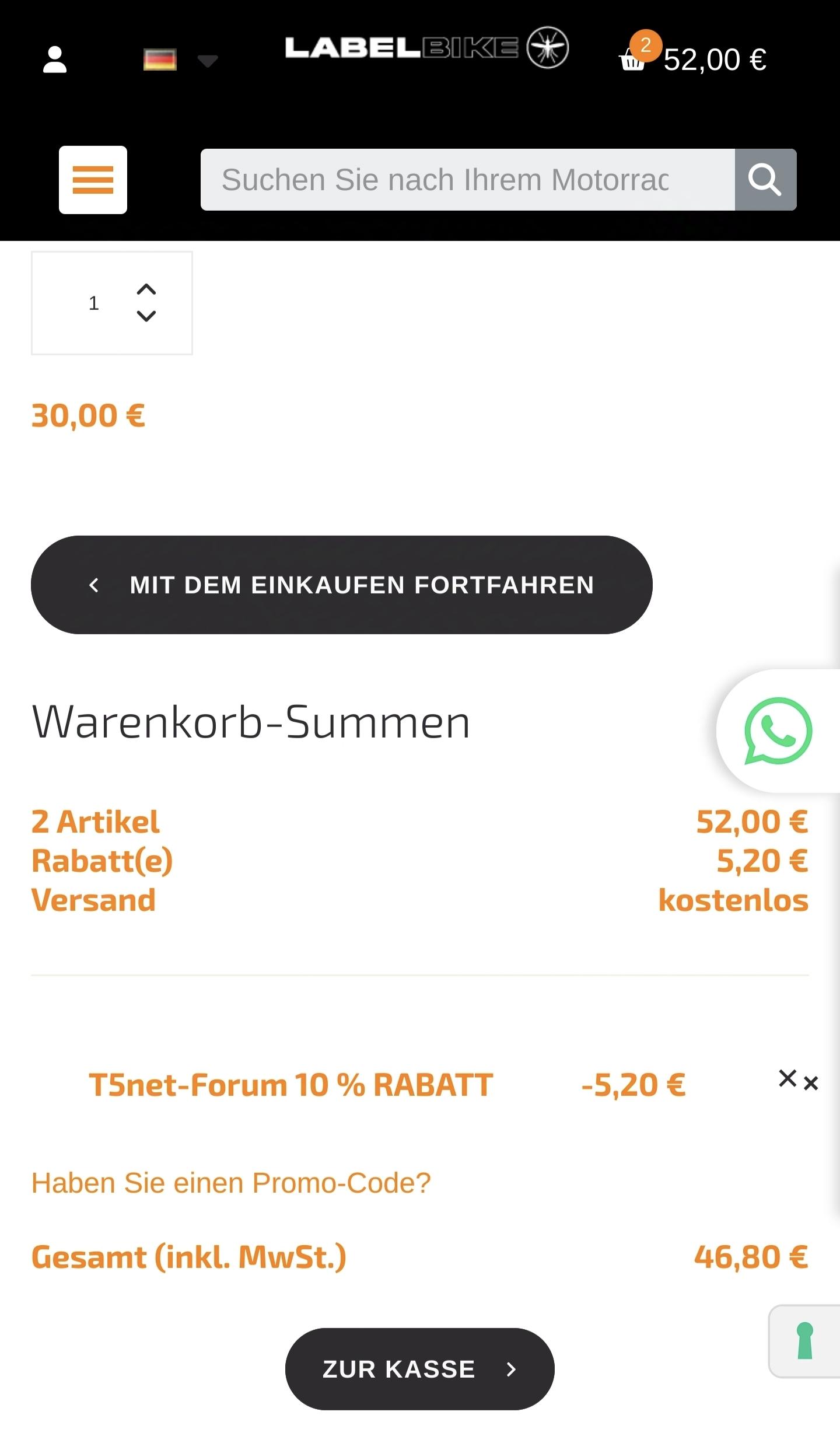
Task: Open the orange hamburger menu
Action: (93, 180)
